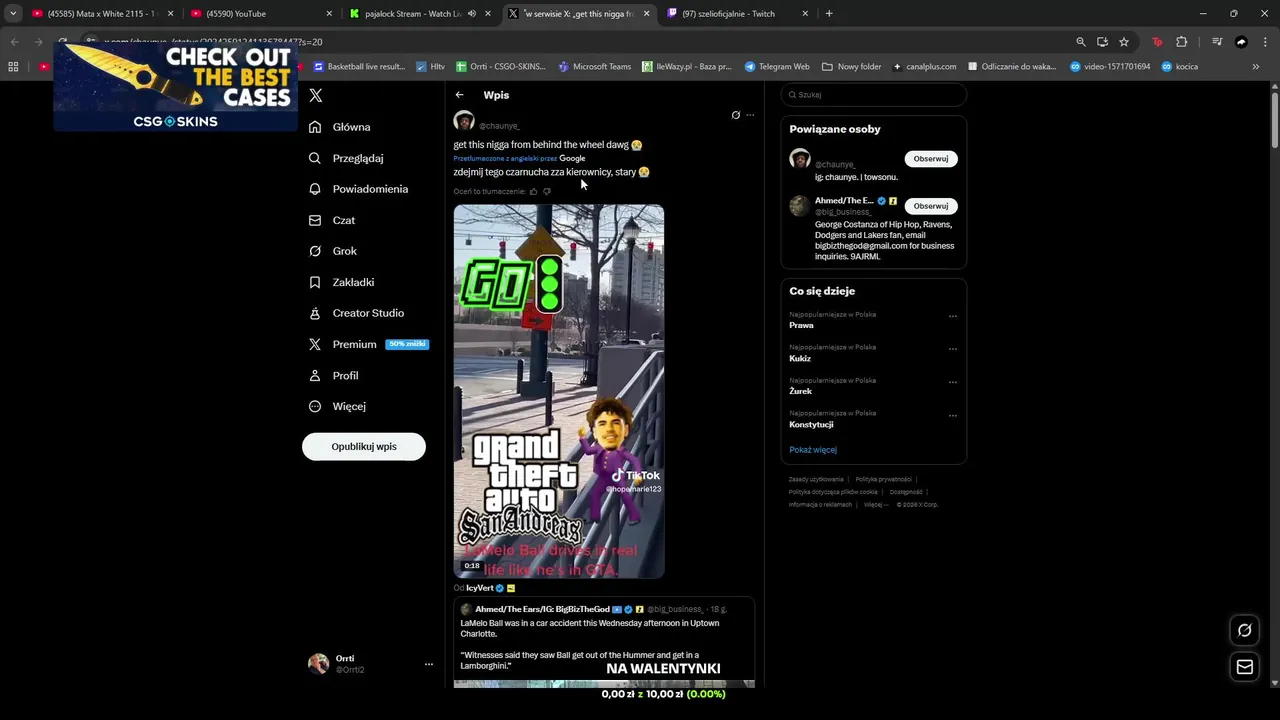Screen dimensions: 1280x720
Task: Open options for the Żurek trend
Action: [x=952, y=382]
